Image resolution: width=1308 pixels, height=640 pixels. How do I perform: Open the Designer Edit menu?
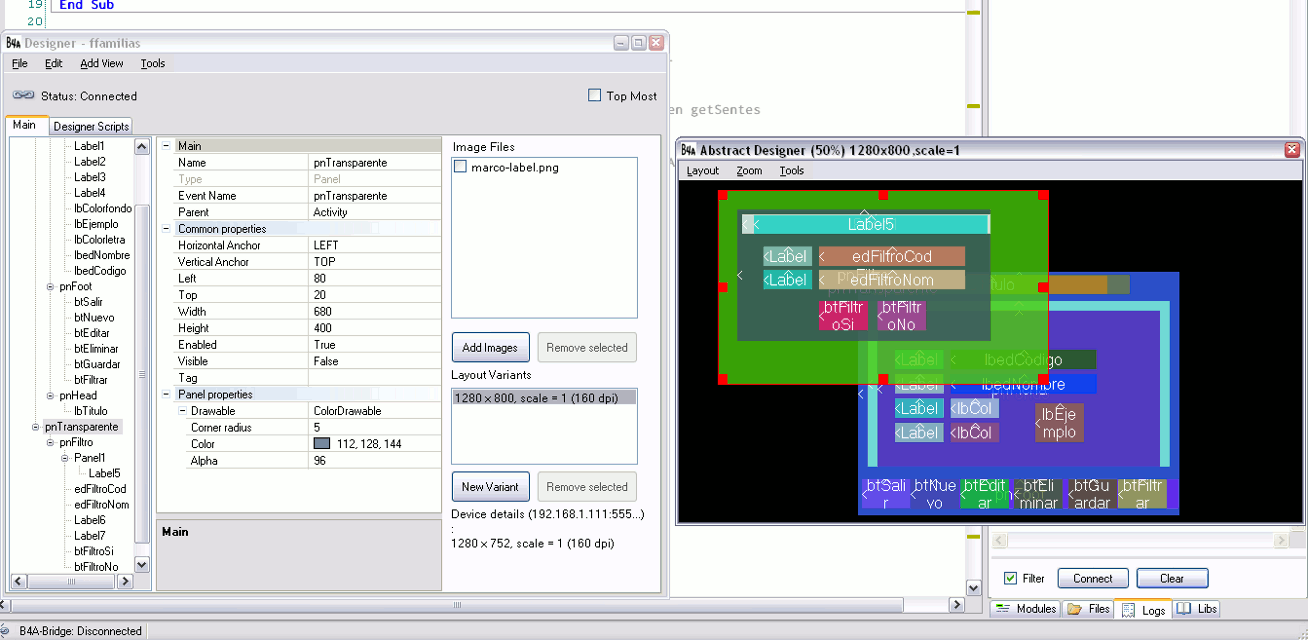54,63
